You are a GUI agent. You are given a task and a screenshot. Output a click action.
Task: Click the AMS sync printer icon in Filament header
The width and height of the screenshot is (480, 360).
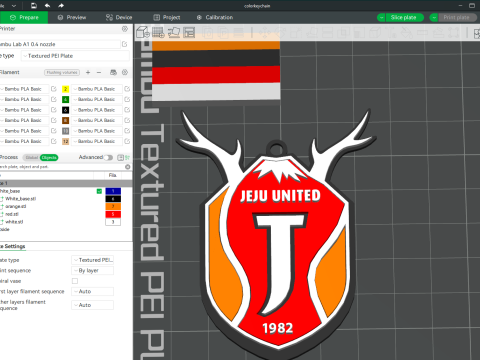click(x=113, y=72)
